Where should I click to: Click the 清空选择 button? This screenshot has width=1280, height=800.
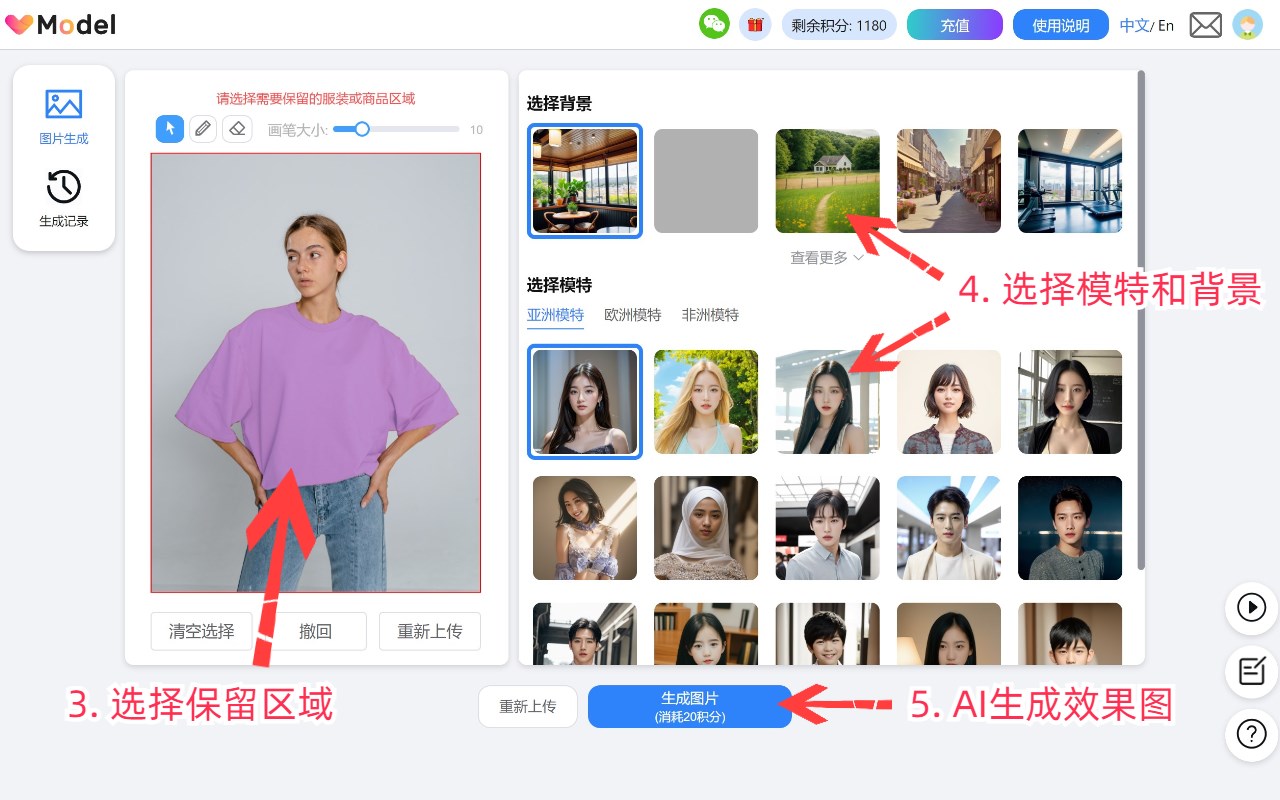click(202, 631)
